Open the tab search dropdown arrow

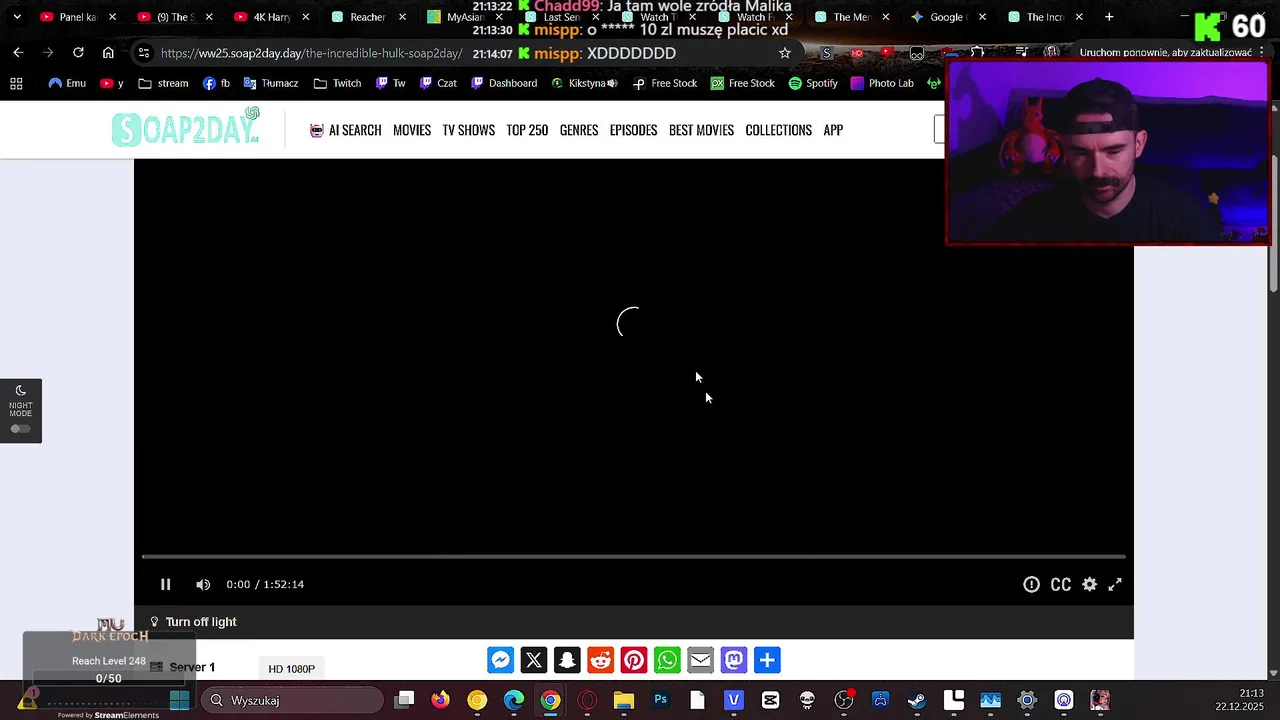(x=17, y=17)
